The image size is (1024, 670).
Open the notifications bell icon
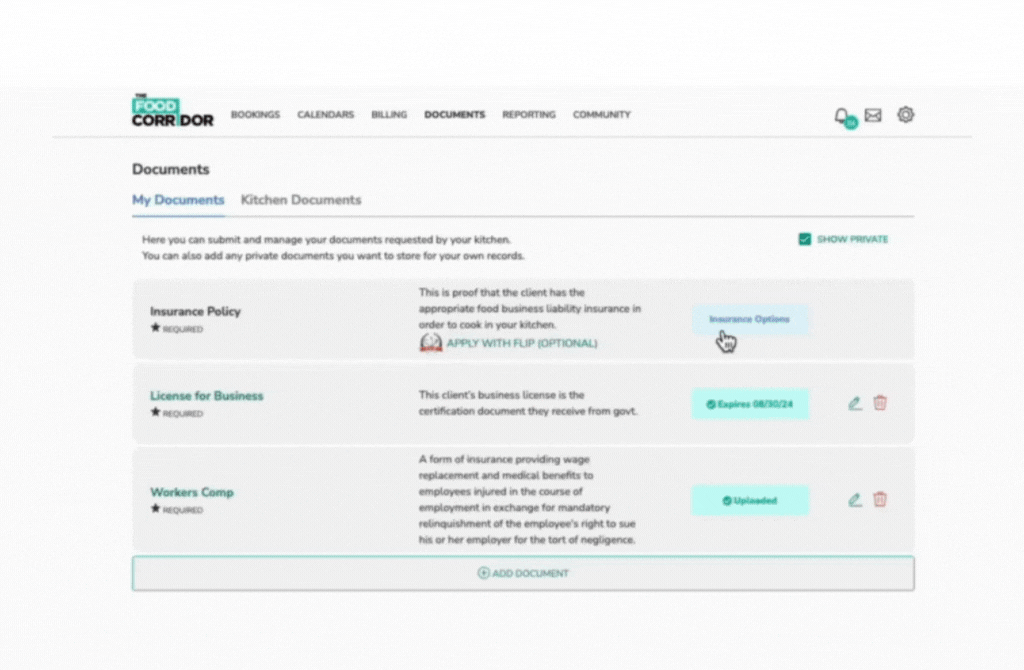[842, 116]
